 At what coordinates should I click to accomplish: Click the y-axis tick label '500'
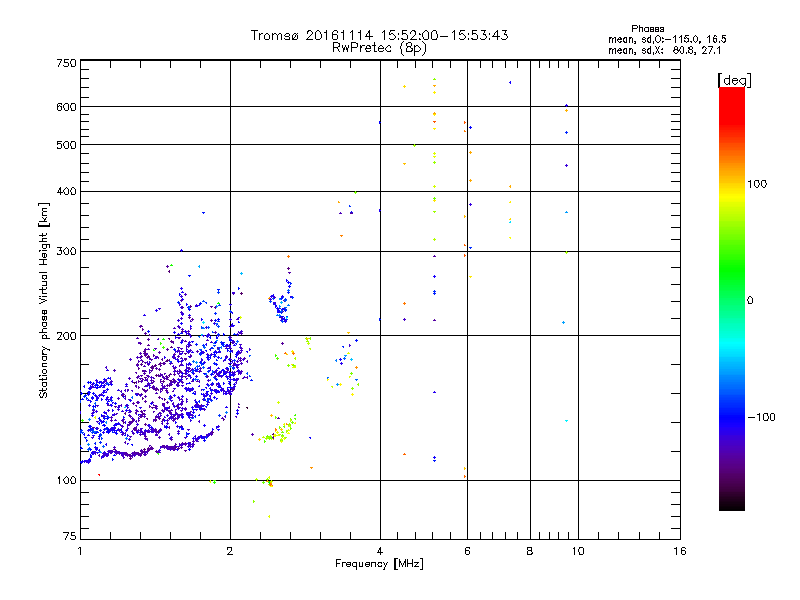tap(67, 145)
